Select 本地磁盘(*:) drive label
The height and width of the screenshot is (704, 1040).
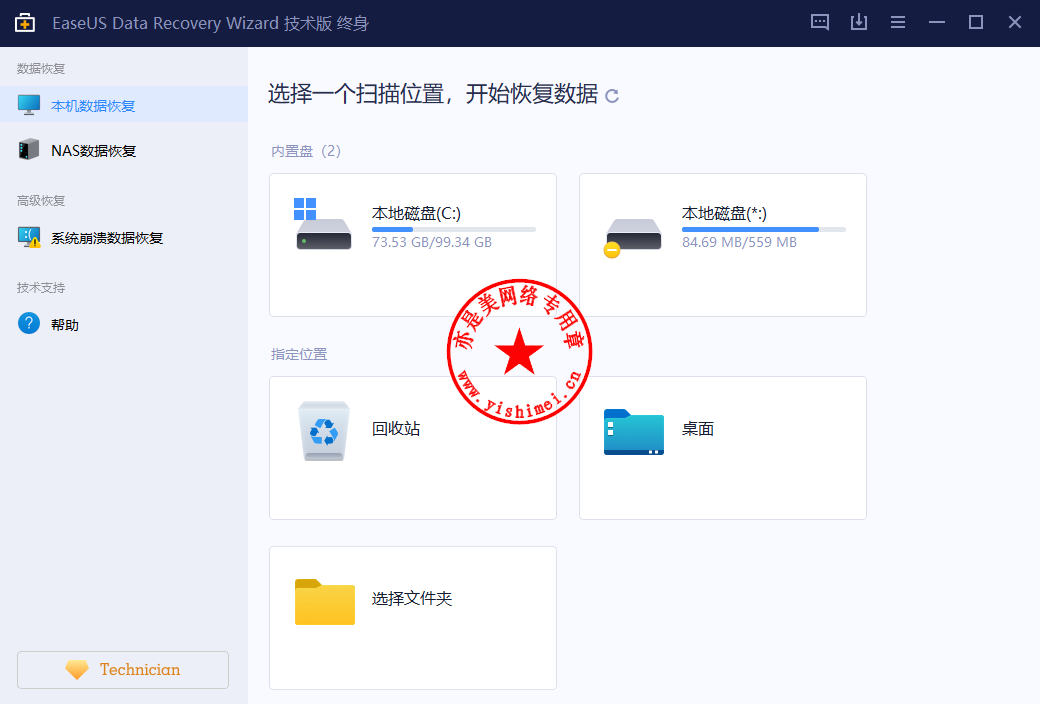(724, 214)
